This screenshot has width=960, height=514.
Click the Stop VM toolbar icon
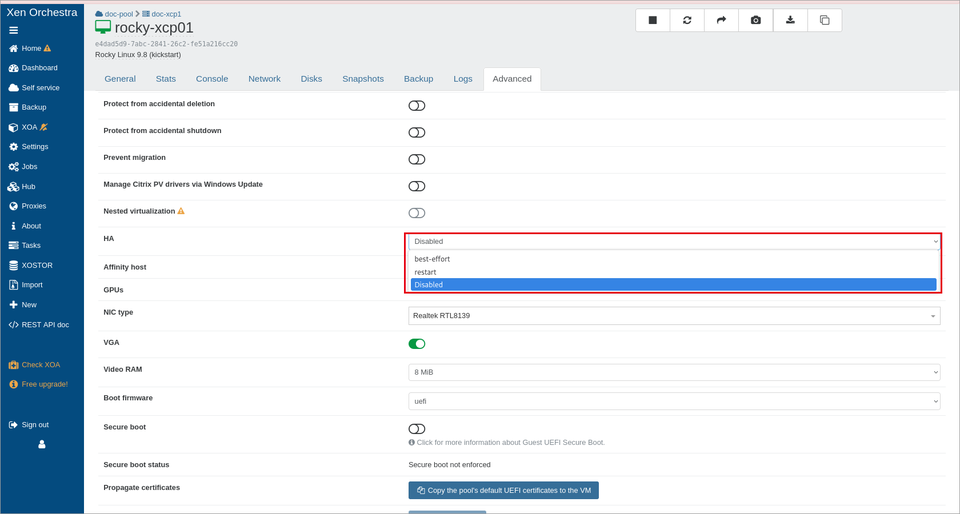(653, 20)
